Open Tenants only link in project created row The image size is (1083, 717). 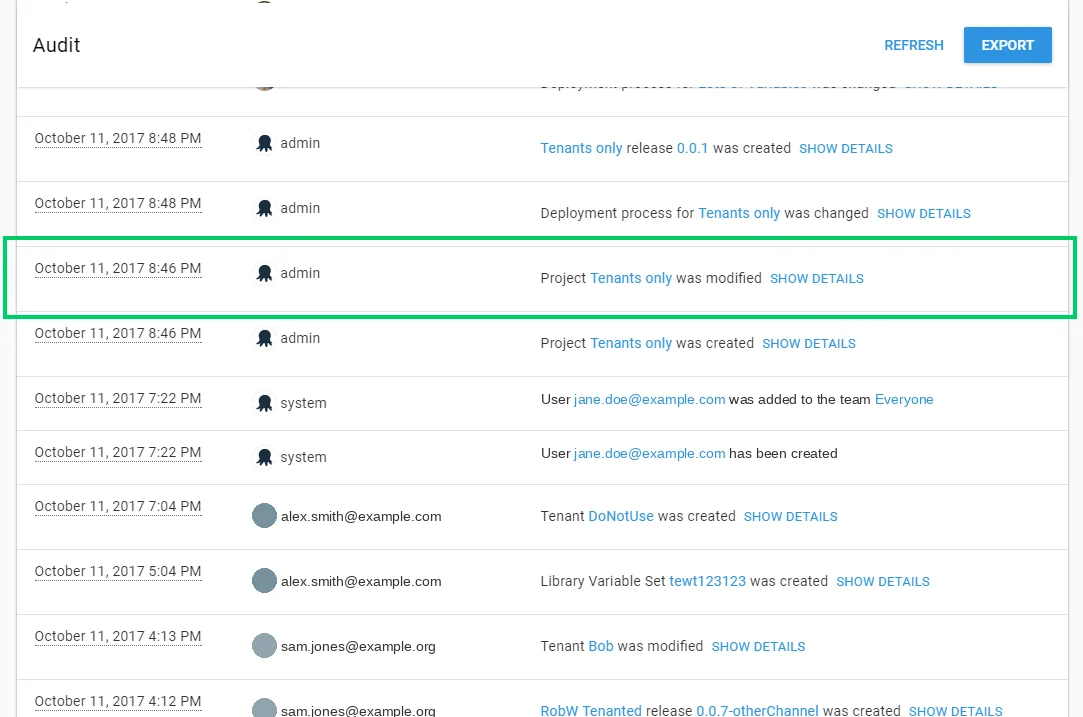tap(631, 343)
